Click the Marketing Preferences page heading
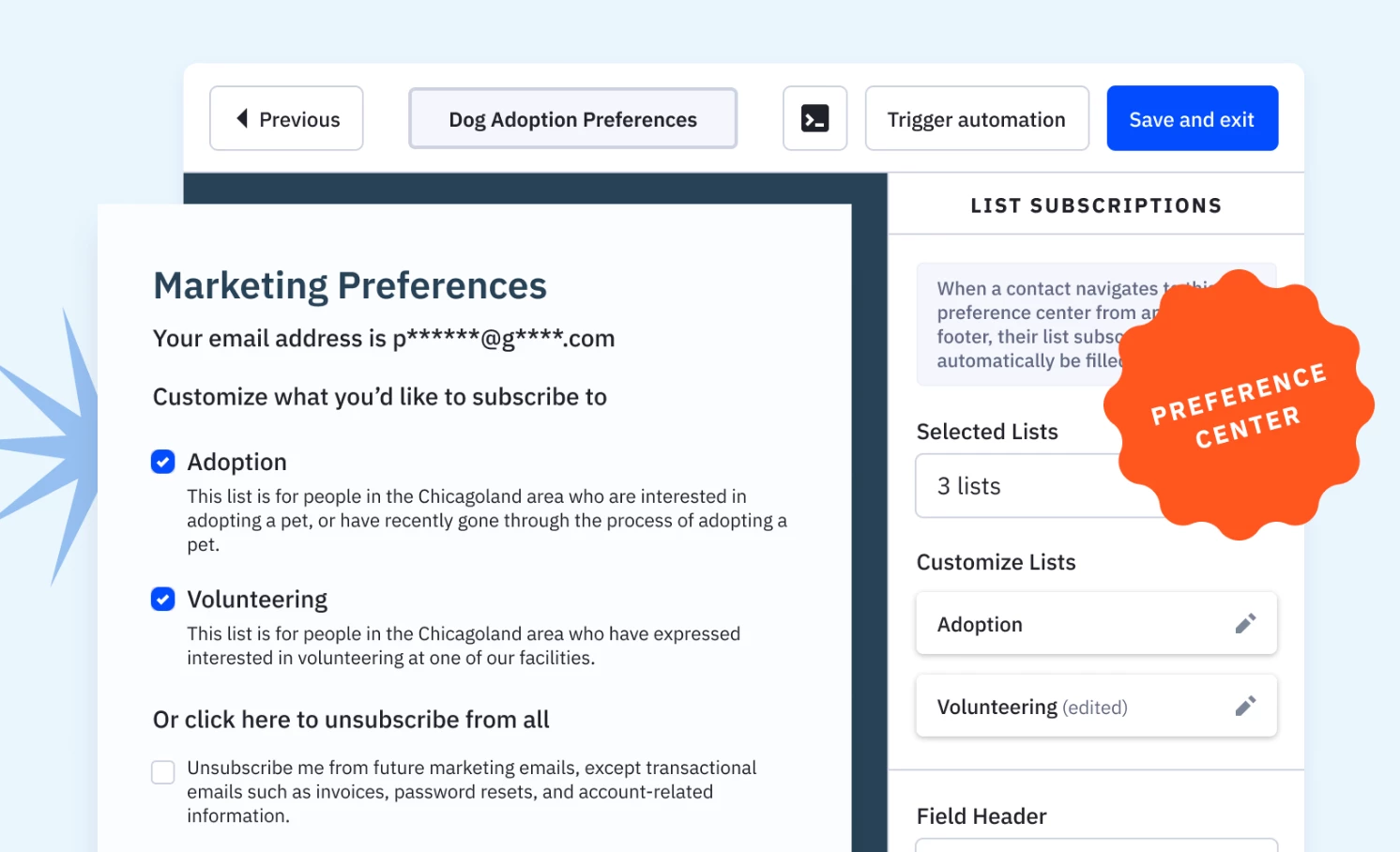 (x=350, y=285)
